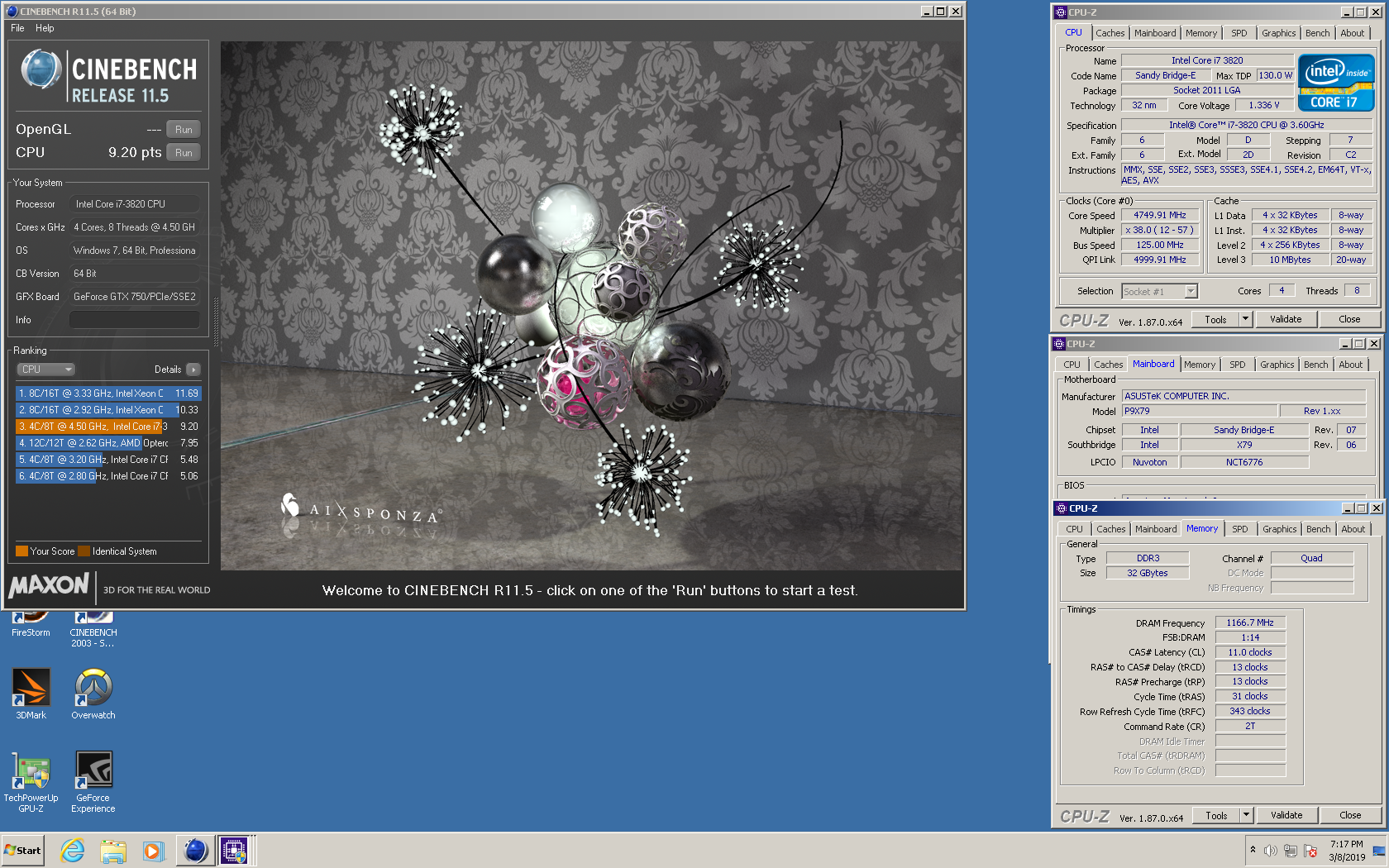Click the CPU-Z icon in top window title bar

pyautogui.click(x=1060, y=12)
